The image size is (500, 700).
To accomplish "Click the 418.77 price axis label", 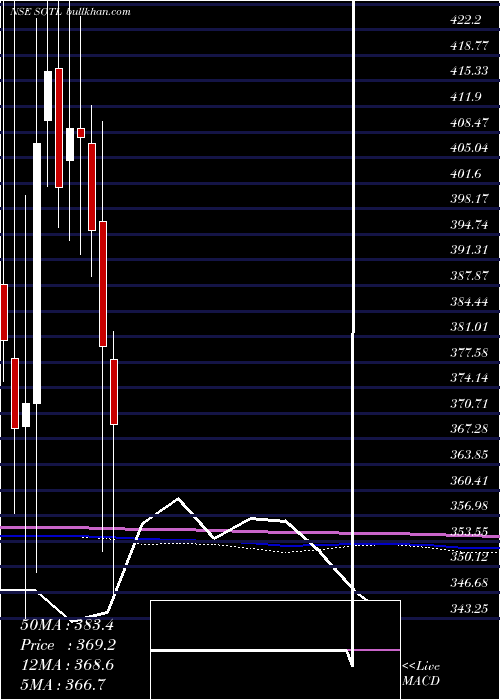I will [x=471, y=46].
